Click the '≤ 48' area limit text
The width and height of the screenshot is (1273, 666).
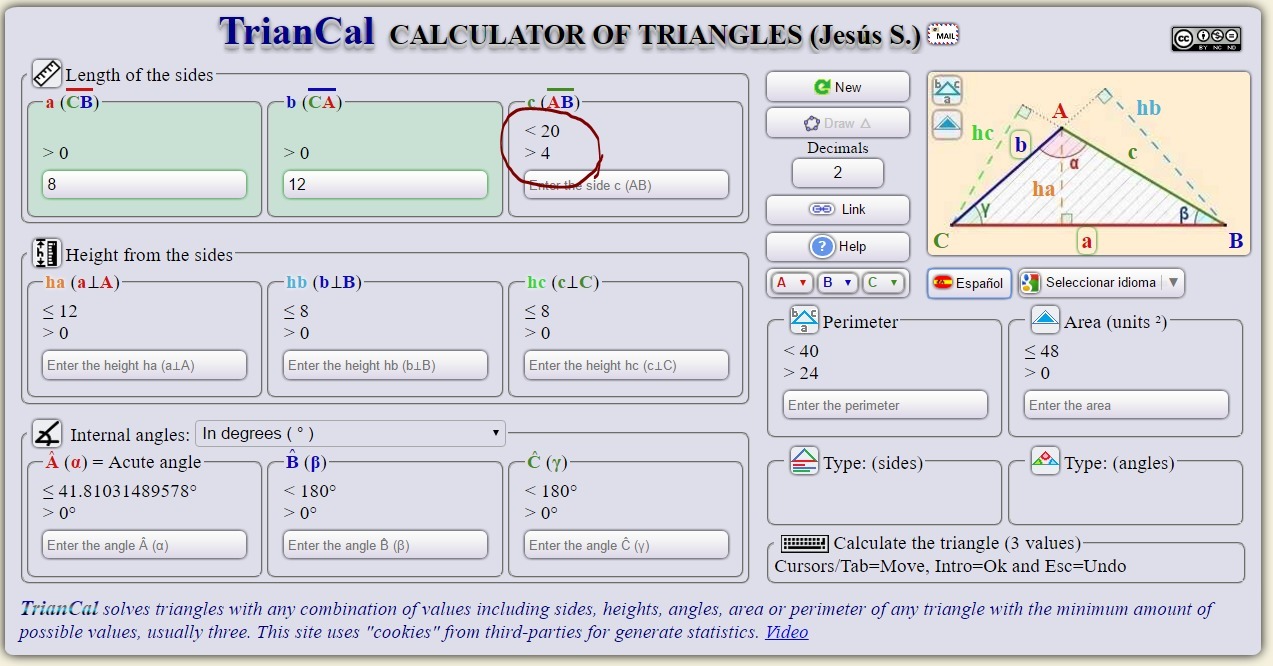pos(1042,351)
